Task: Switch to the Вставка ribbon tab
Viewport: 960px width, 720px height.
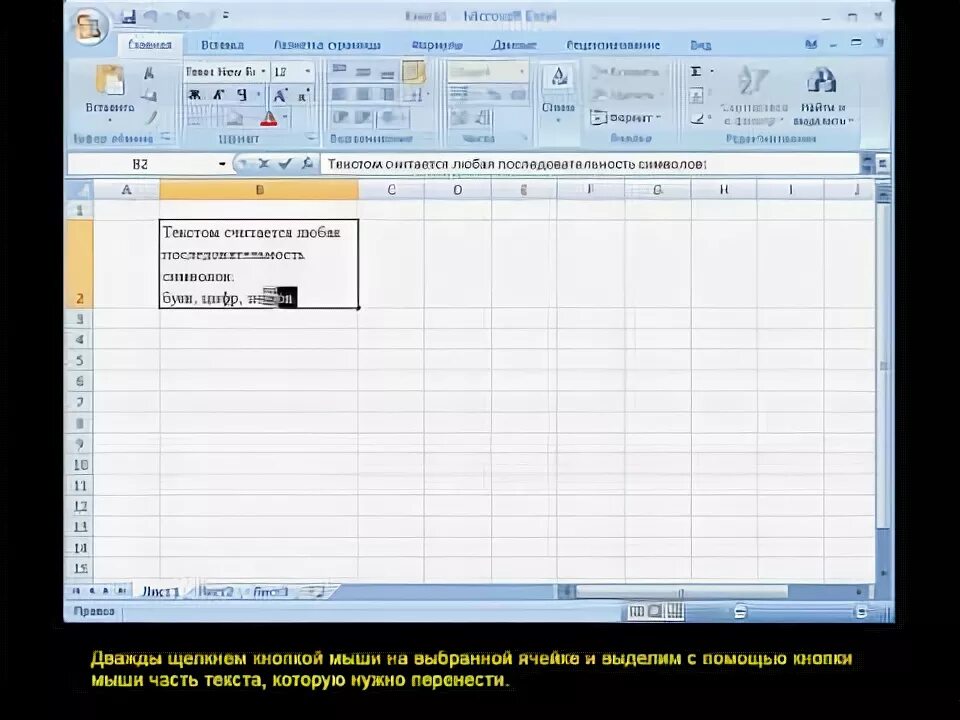Action: click(222, 45)
